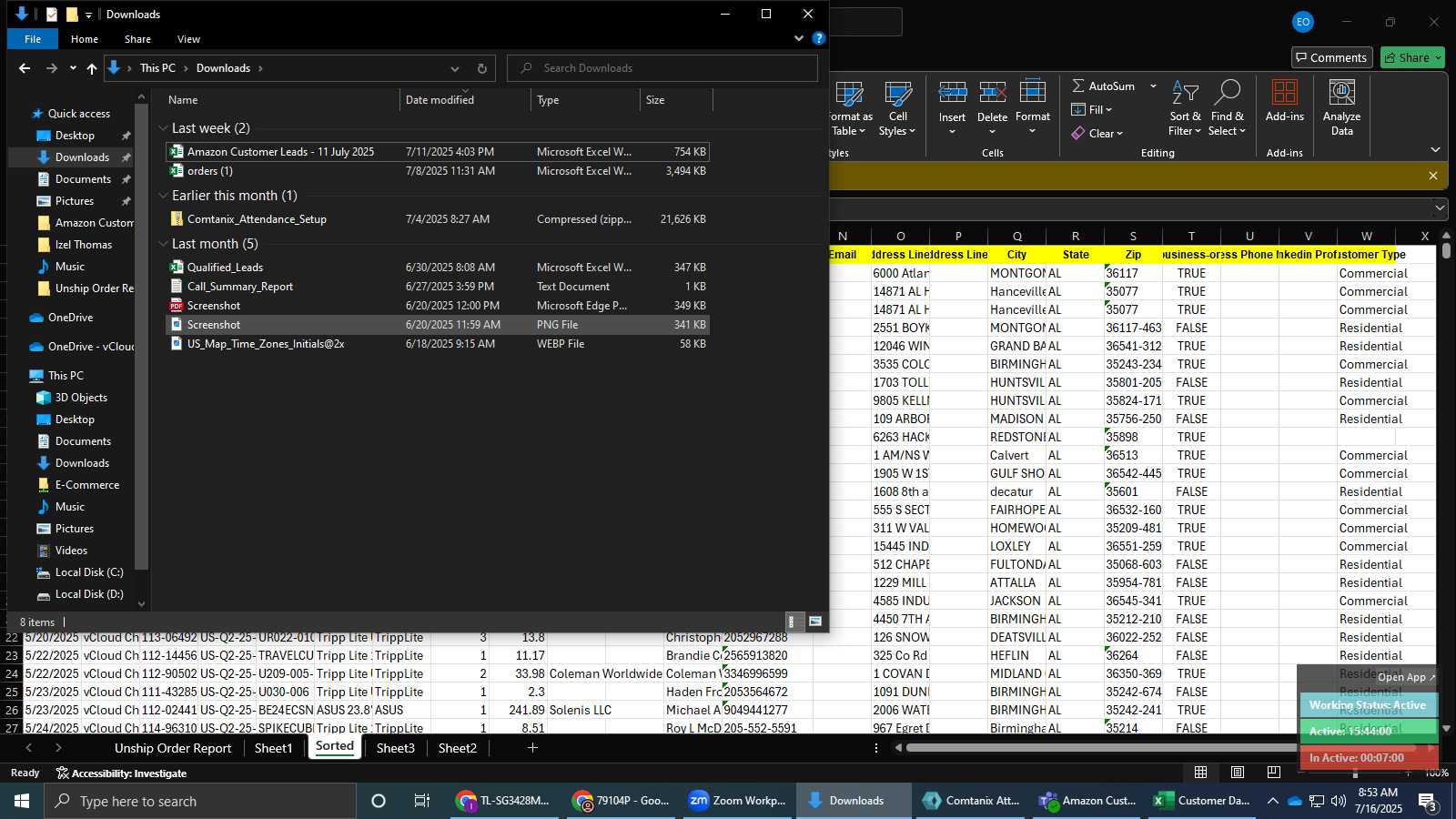The width and height of the screenshot is (1456, 819).
Task: Collapse Earlier this month group
Action: click(164, 196)
